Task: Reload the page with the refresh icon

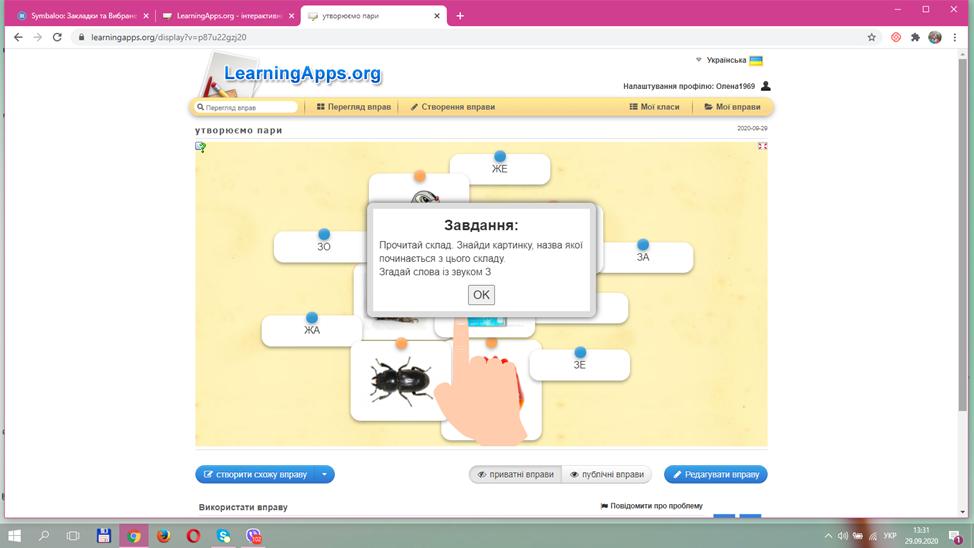Action: (57, 37)
